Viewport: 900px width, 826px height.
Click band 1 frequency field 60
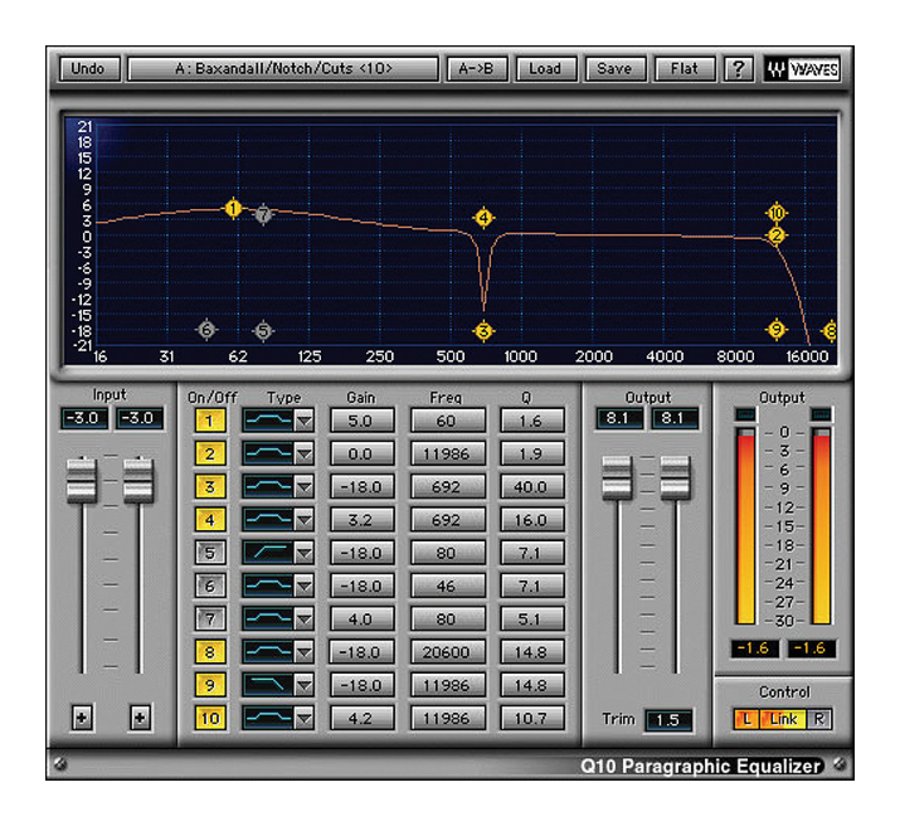pos(447,421)
